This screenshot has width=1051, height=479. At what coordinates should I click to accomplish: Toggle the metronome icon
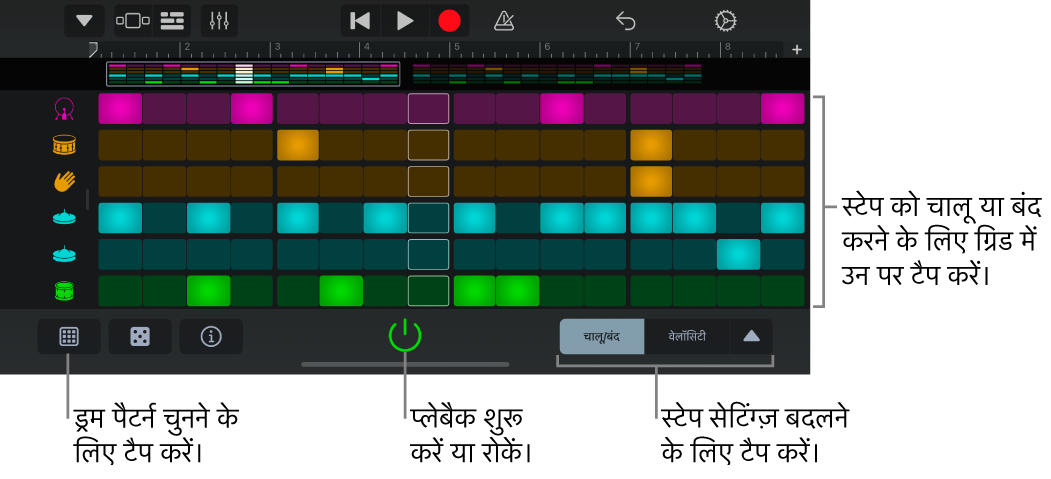coord(503,21)
